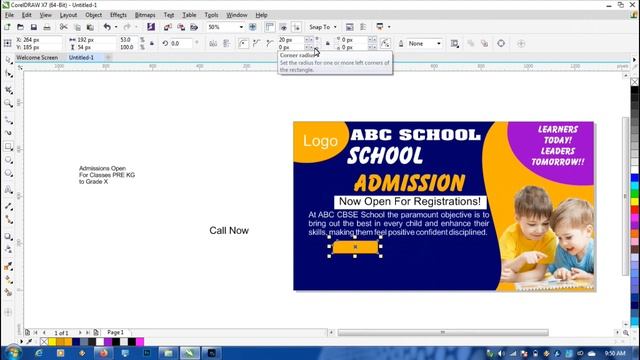Select the Shape tool in toolbox
The image size is (640, 360).
point(8,74)
